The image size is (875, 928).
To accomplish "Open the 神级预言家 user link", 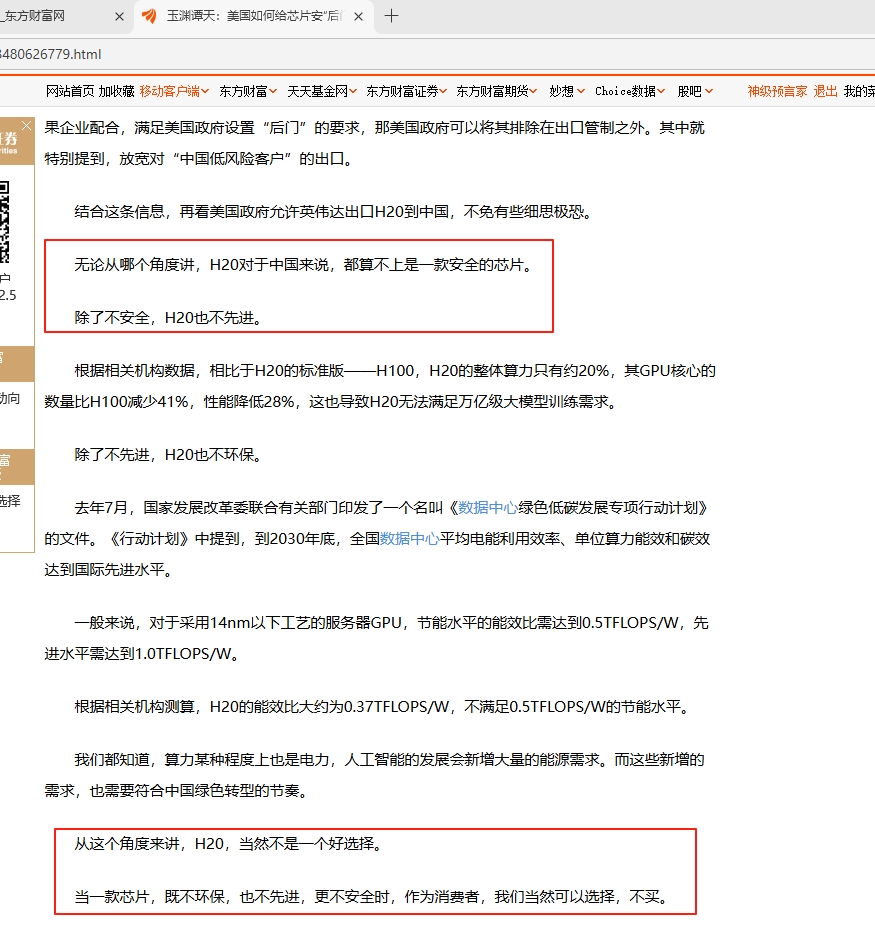I will (777, 91).
